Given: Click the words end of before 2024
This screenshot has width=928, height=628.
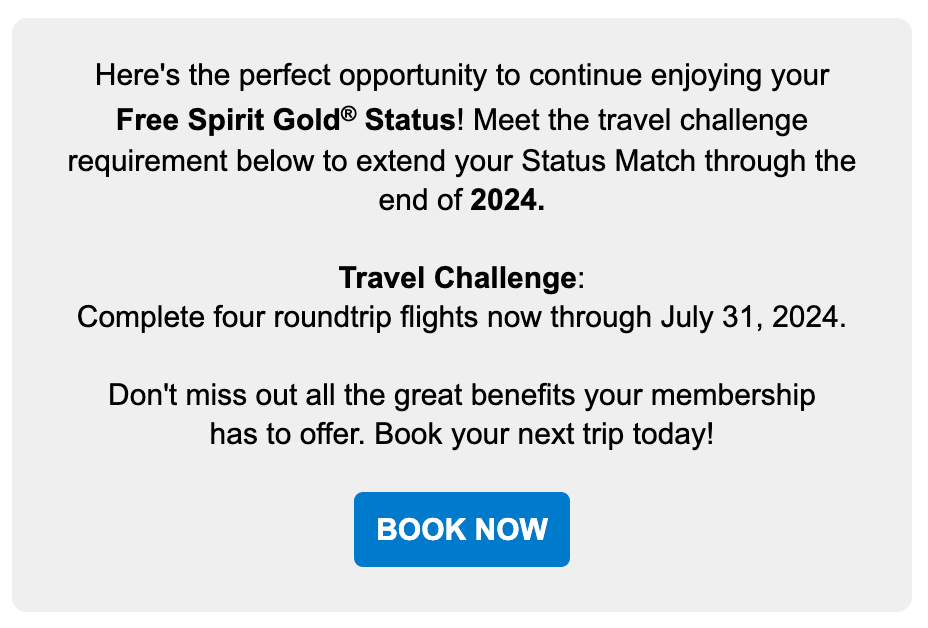Looking at the screenshot, I should point(420,200).
